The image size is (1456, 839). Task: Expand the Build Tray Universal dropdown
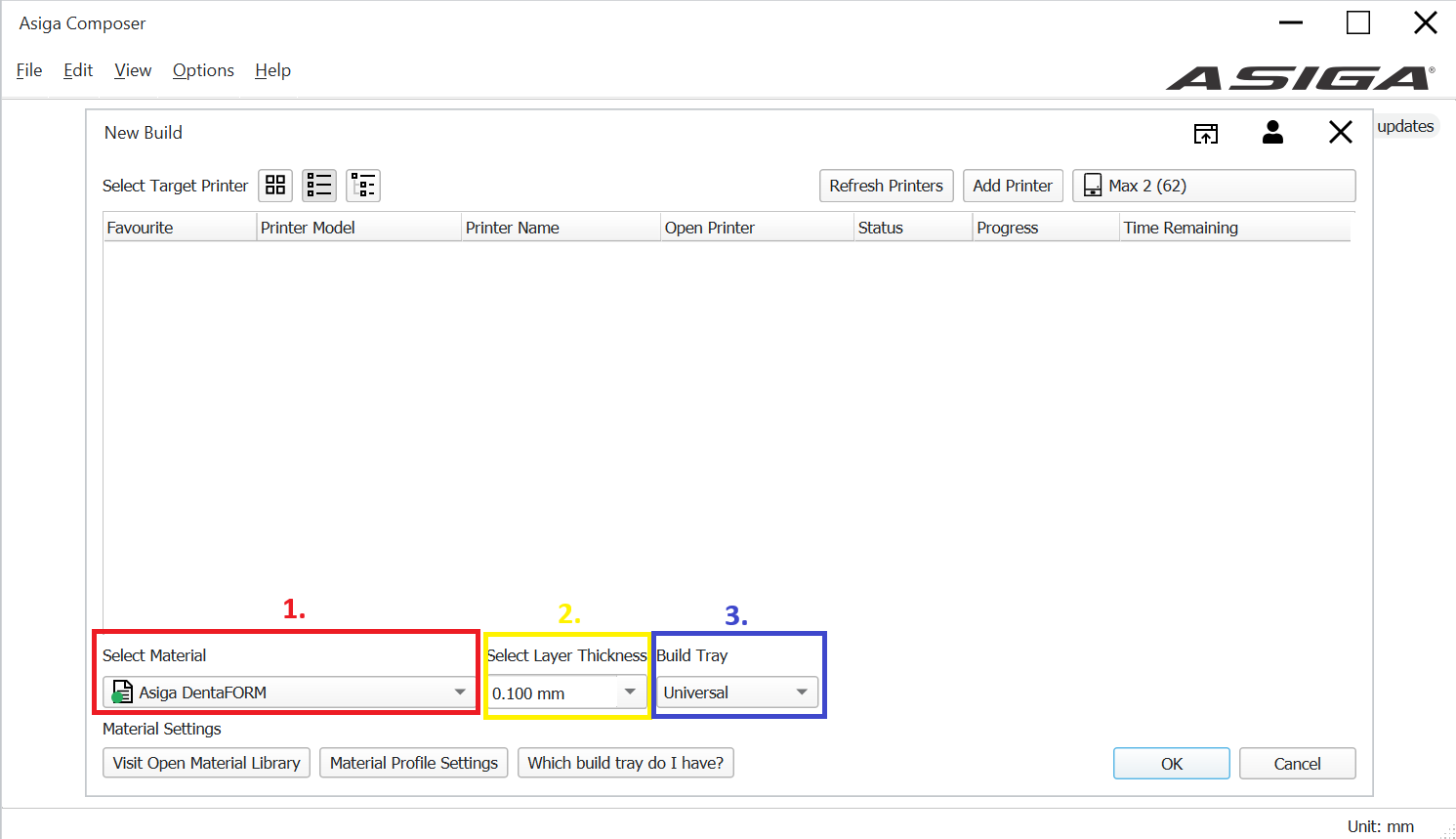point(737,692)
